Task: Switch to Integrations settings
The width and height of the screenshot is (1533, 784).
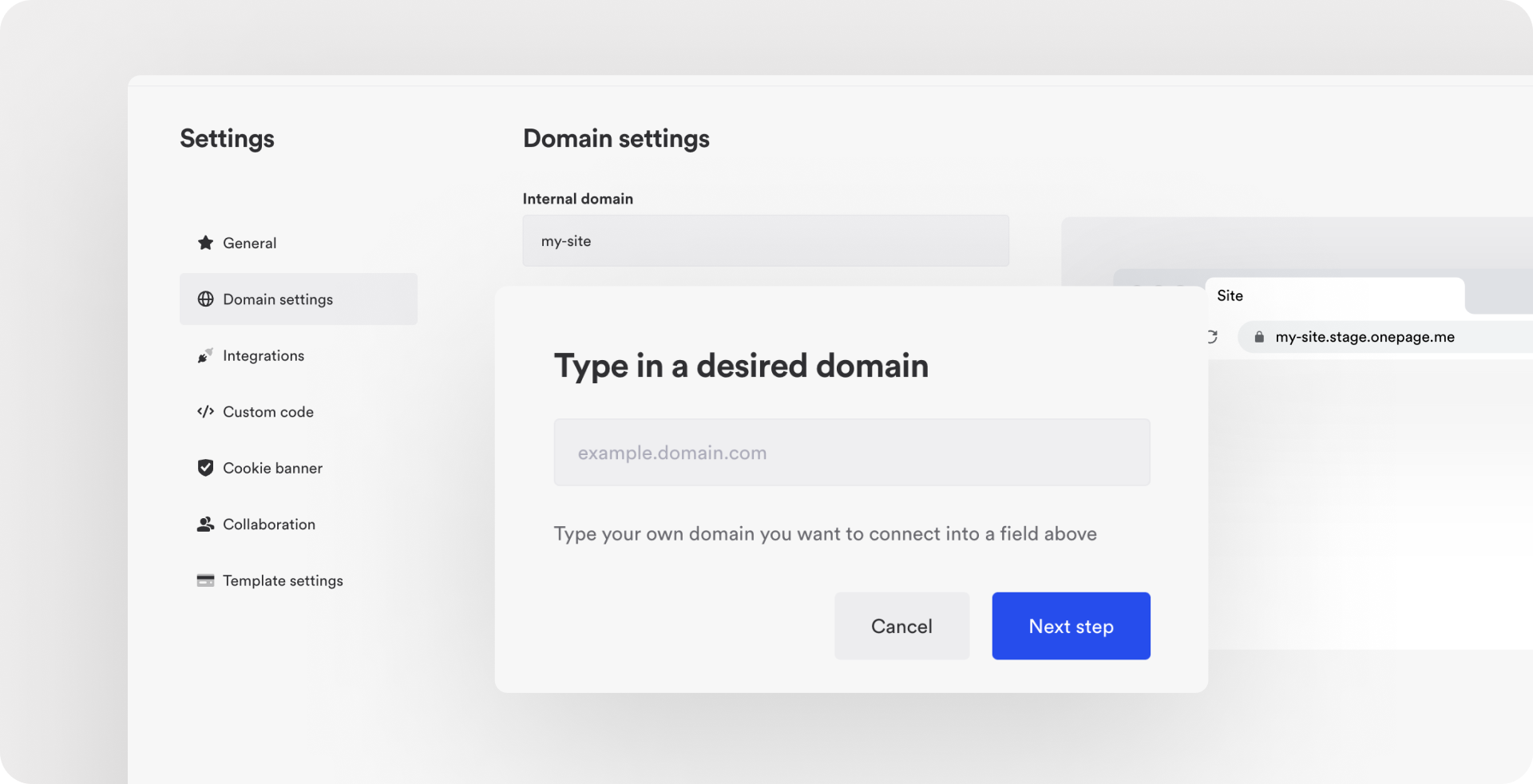Action: click(263, 355)
